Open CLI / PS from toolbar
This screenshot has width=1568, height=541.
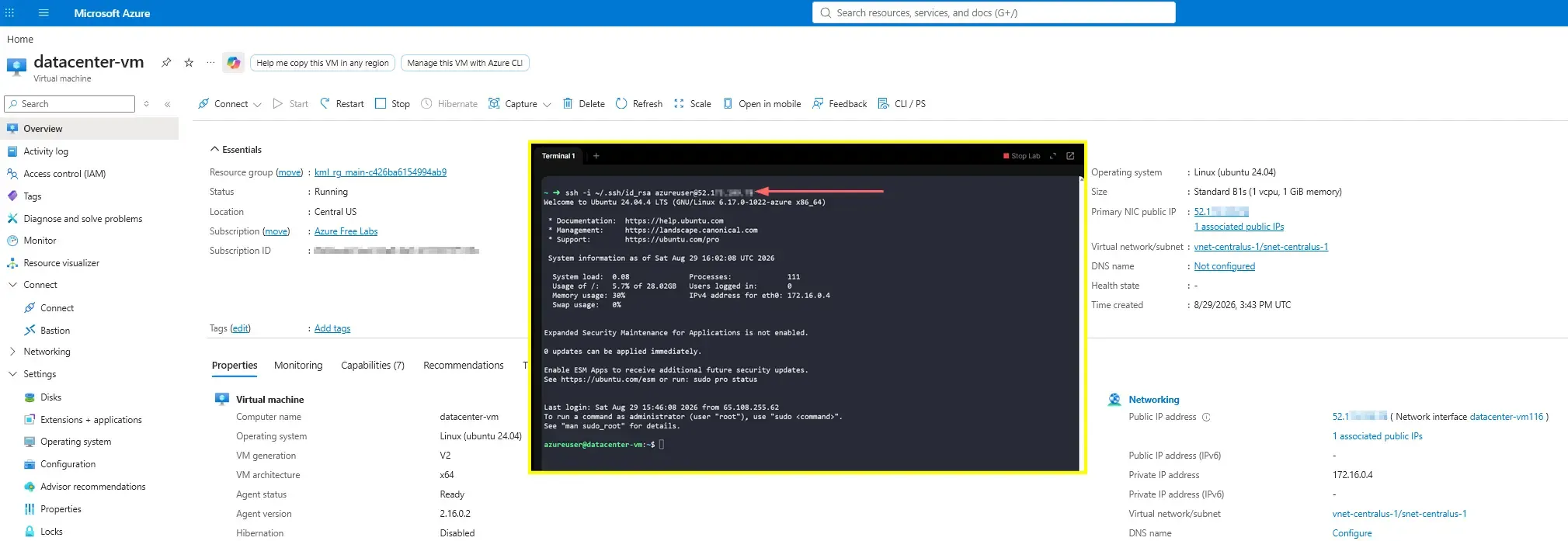coord(902,104)
